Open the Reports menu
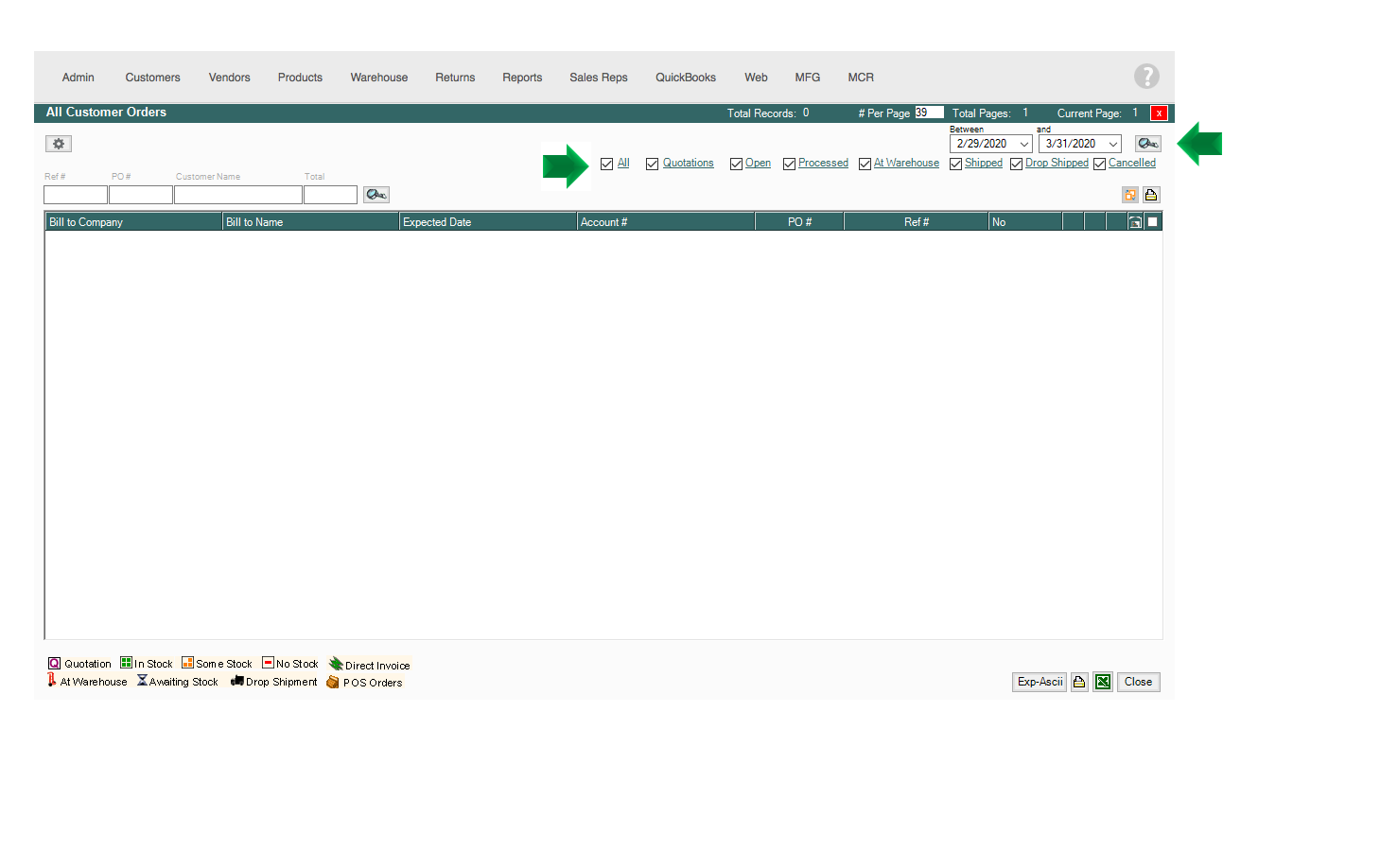 coord(522,78)
